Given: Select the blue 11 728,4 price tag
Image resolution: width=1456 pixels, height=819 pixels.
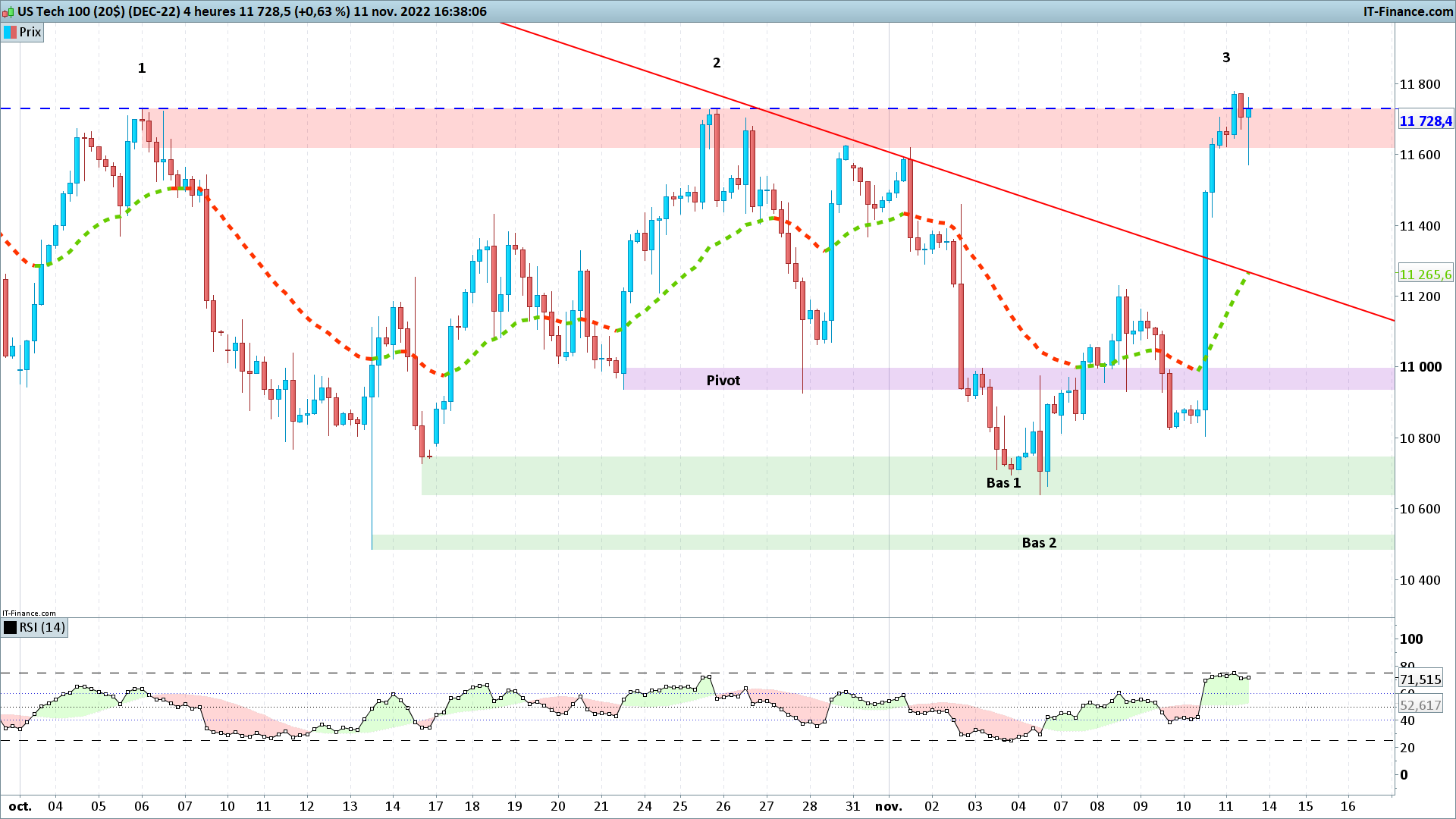Looking at the screenshot, I should (x=1425, y=121).
